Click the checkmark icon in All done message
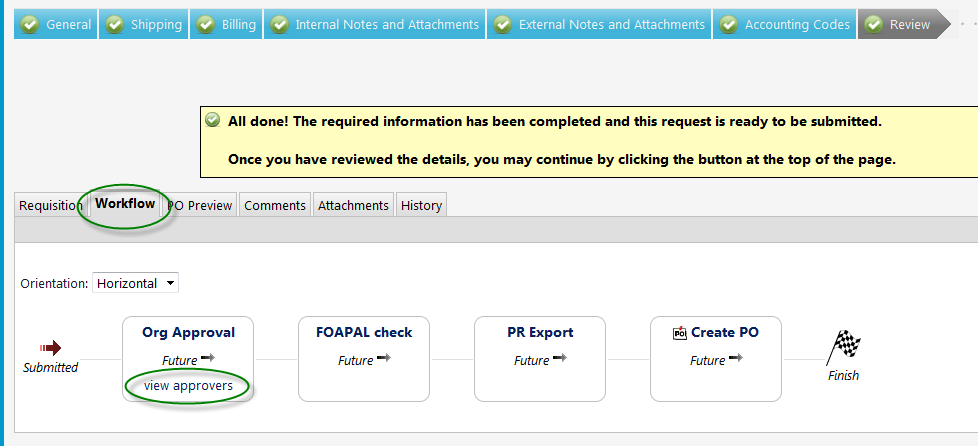Image resolution: width=978 pixels, height=446 pixels. 213,120
